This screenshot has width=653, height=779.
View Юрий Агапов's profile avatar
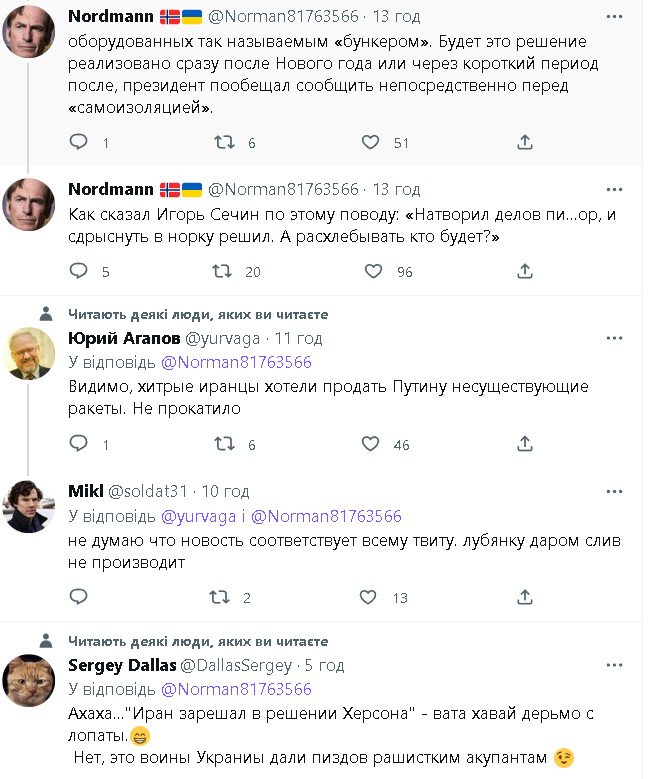(30, 353)
